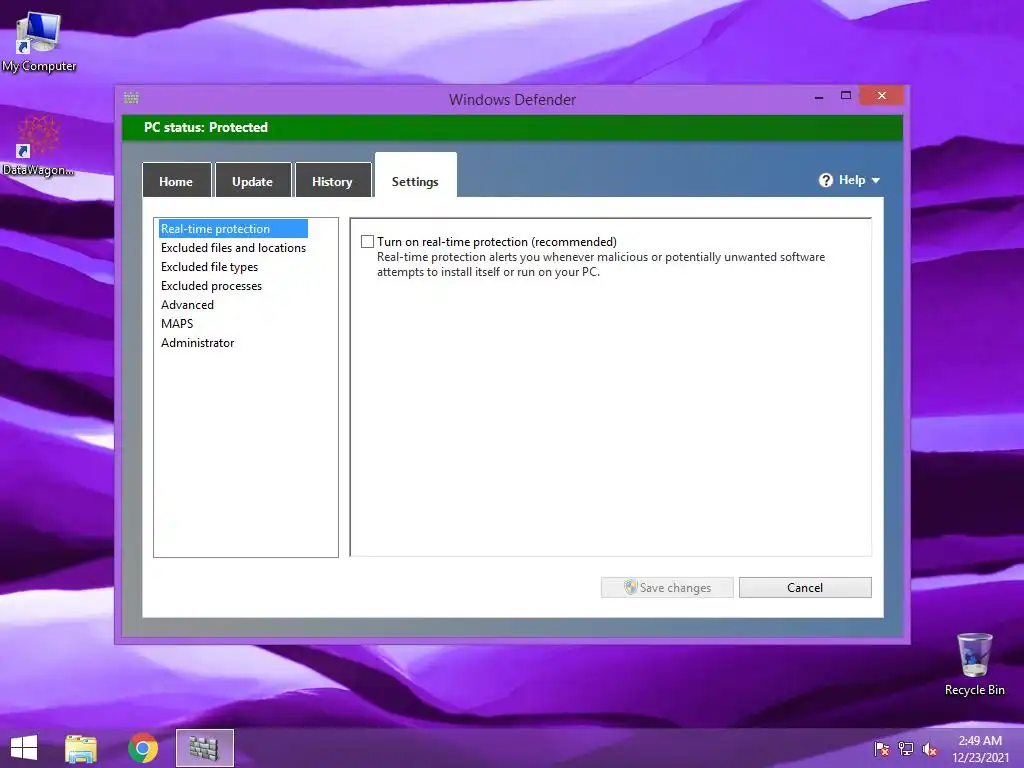Click the PC status: Protected banner

pos(512,127)
